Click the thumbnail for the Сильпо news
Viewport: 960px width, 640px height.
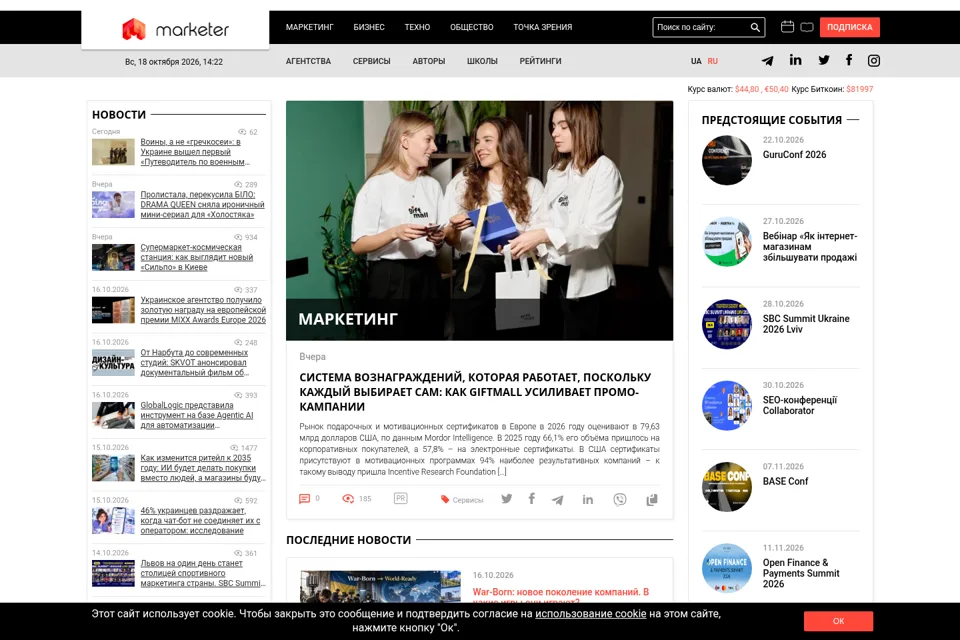pyautogui.click(x=113, y=257)
